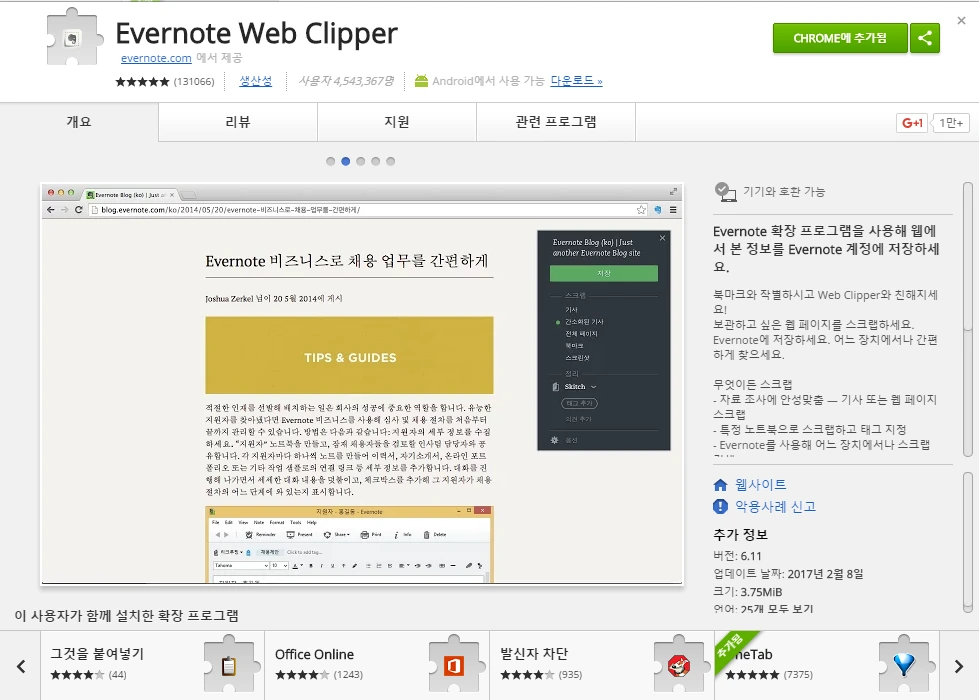Click the CHROME에 추가됨 button
Viewport: 979px width, 700px height.
tap(840, 38)
